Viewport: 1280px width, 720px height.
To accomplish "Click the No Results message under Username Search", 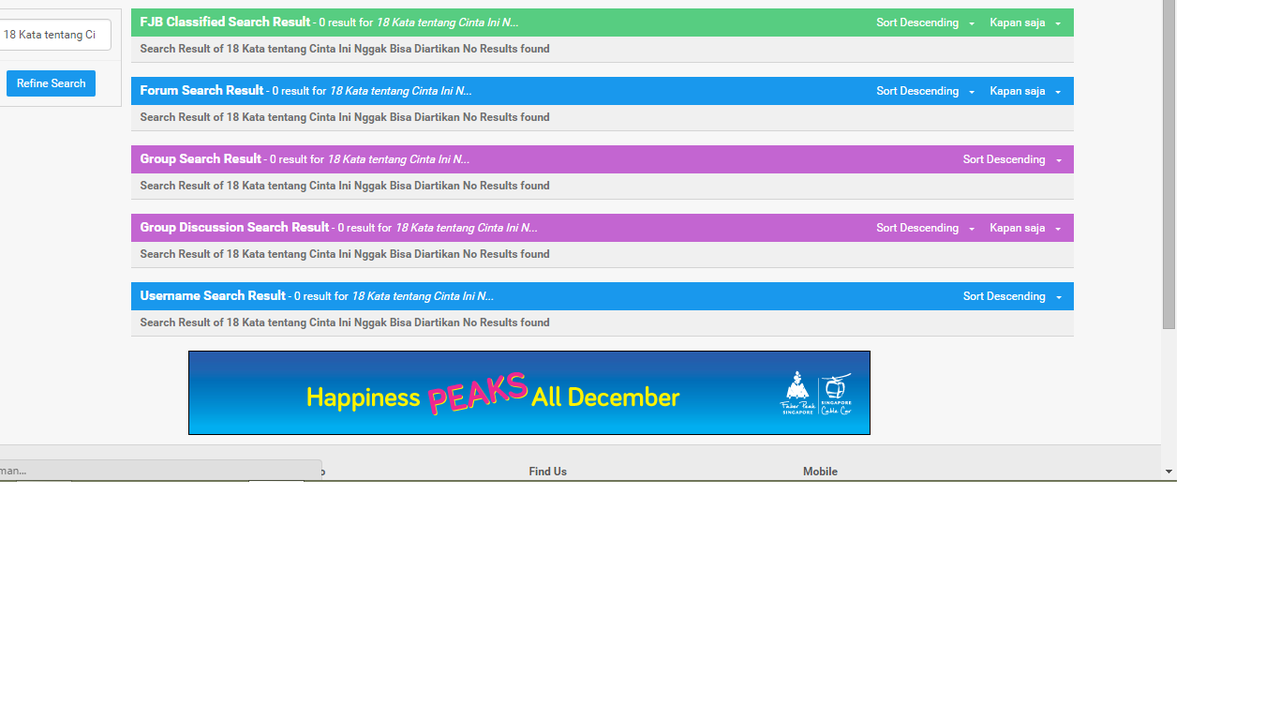I will tap(345, 323).
